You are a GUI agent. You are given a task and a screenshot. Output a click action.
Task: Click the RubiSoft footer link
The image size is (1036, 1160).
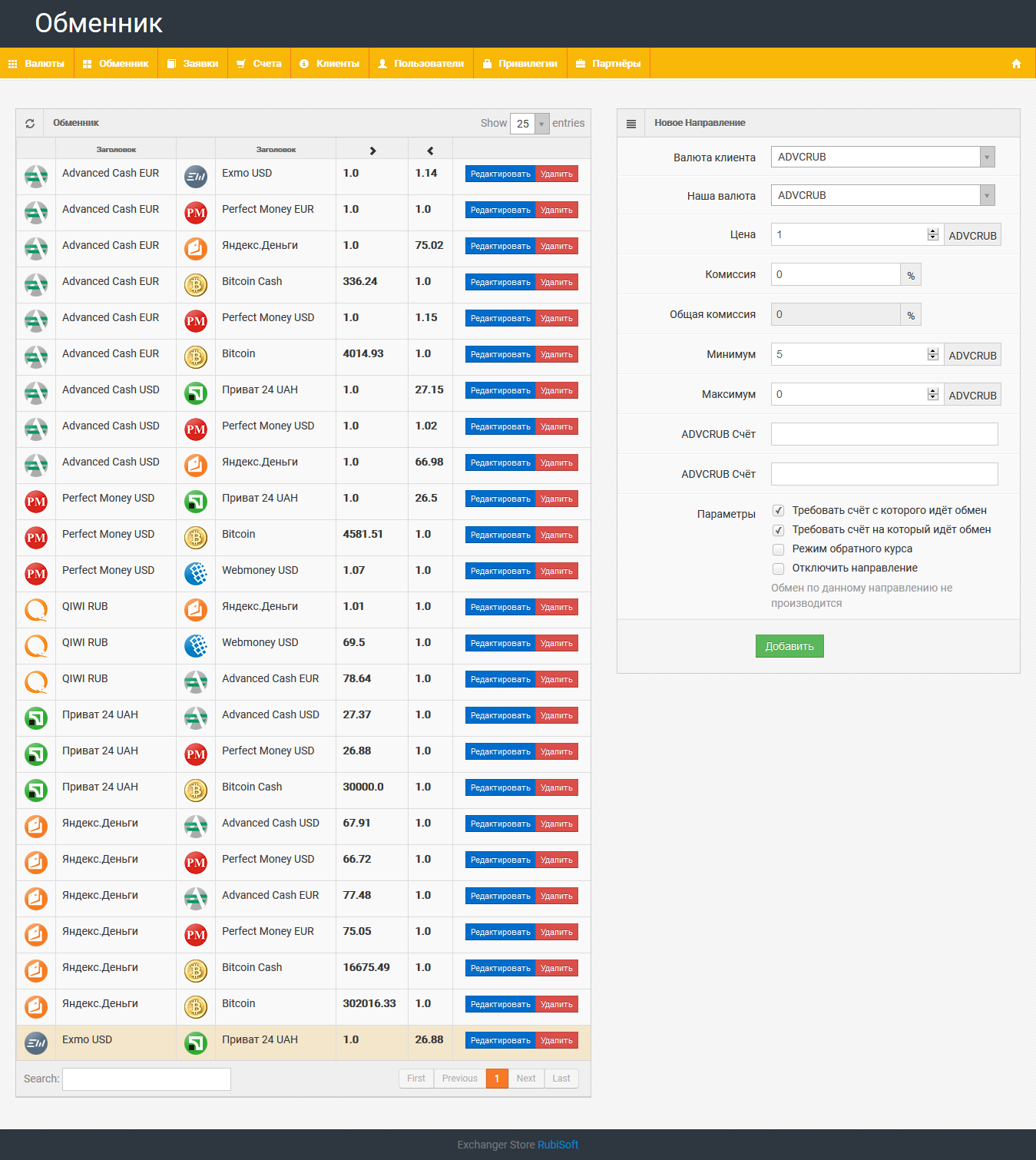coord(558,1145)
